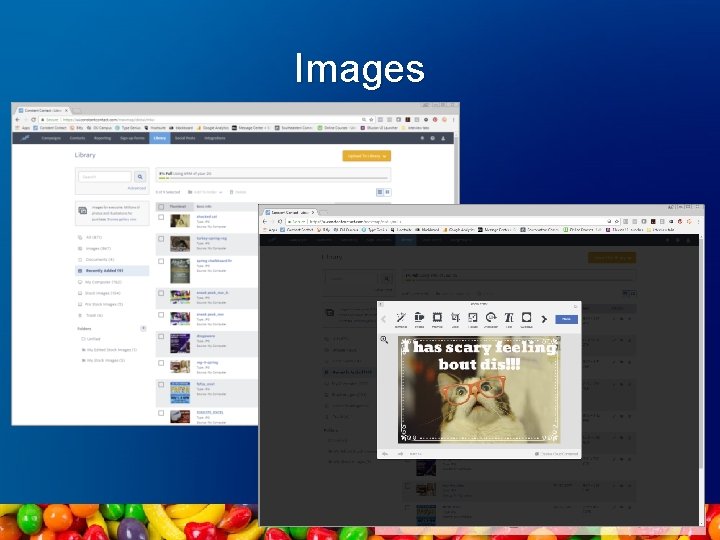Switch to list view in the back window
Image resolution: width=720 pixels, height=540 pixels.
point(380,192)
